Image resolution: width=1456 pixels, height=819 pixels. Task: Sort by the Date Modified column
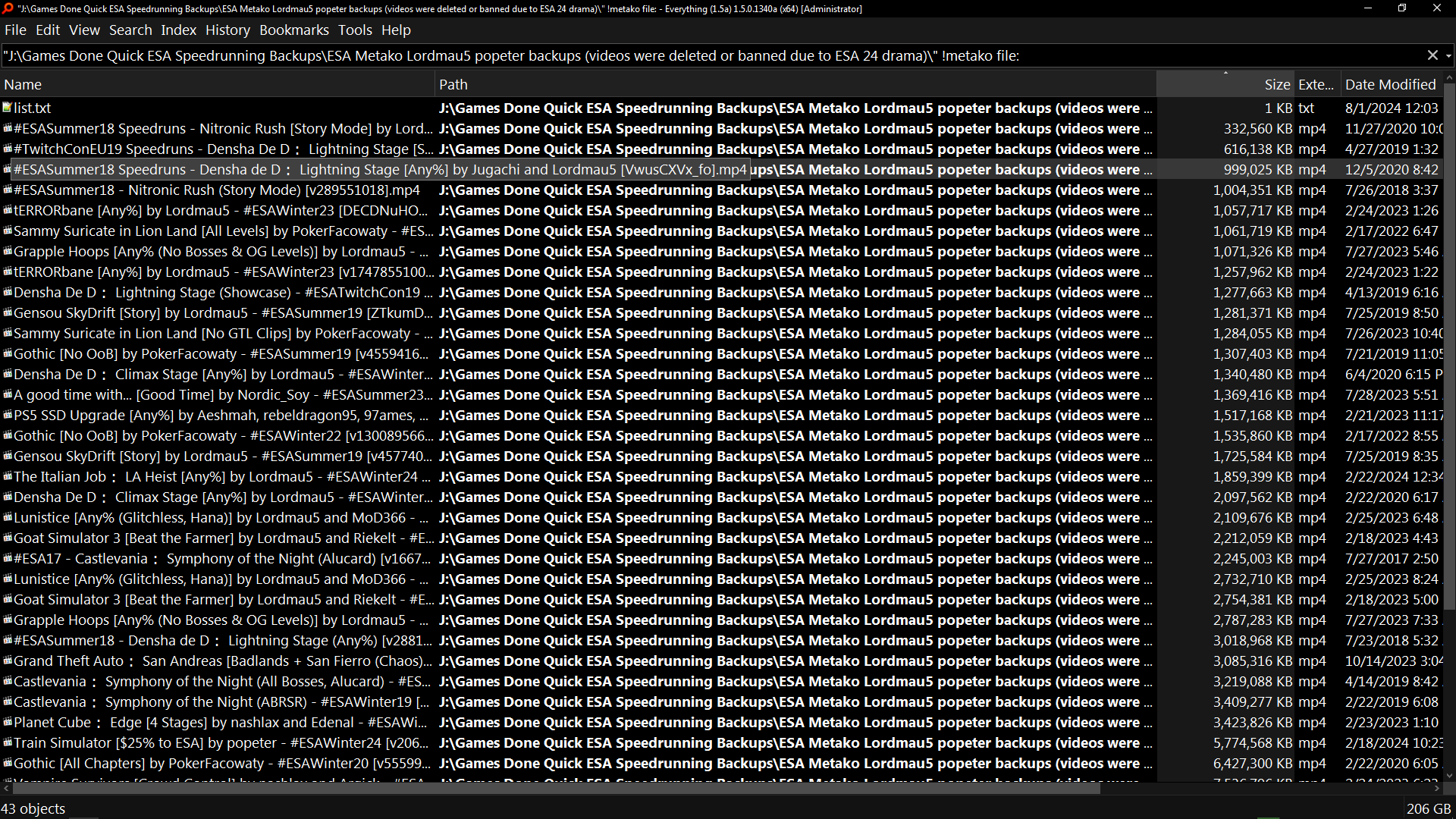pos(1392,85)
